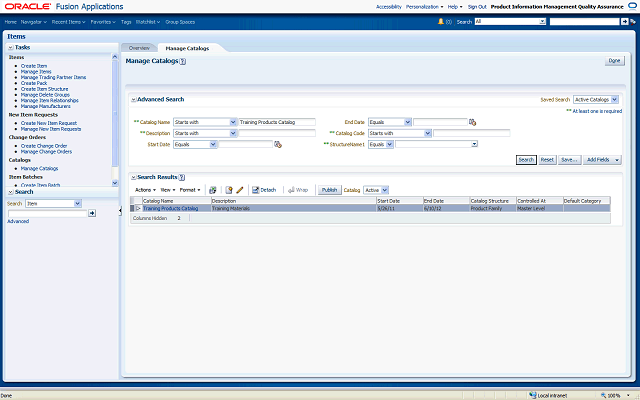640x400 pixels.
Task: Click the export icon beside Format menu
Action: [x=212, y=189]
